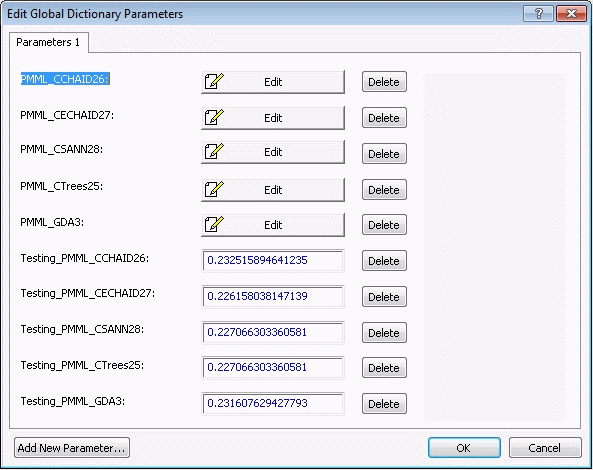
Task: Click the PMML_CSANN28 label
Action: point(61,149)
